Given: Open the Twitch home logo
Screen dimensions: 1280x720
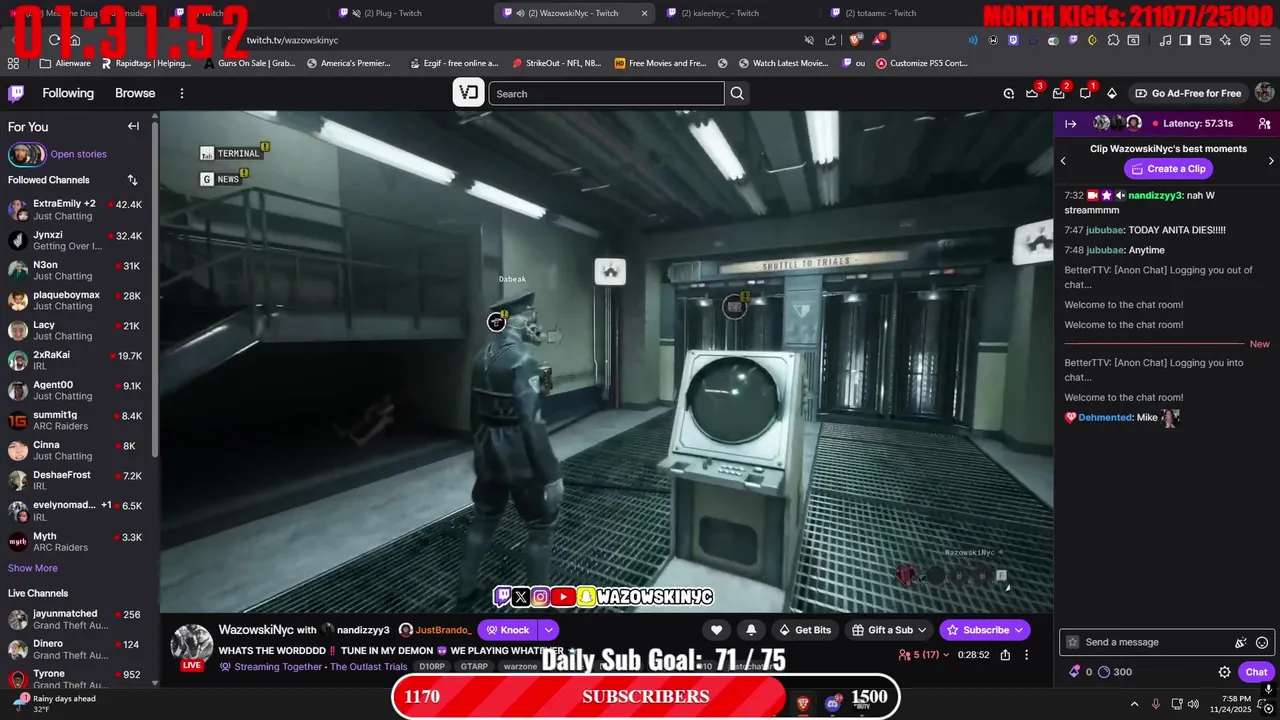Looking at the screenshot, I should point(16,93).
